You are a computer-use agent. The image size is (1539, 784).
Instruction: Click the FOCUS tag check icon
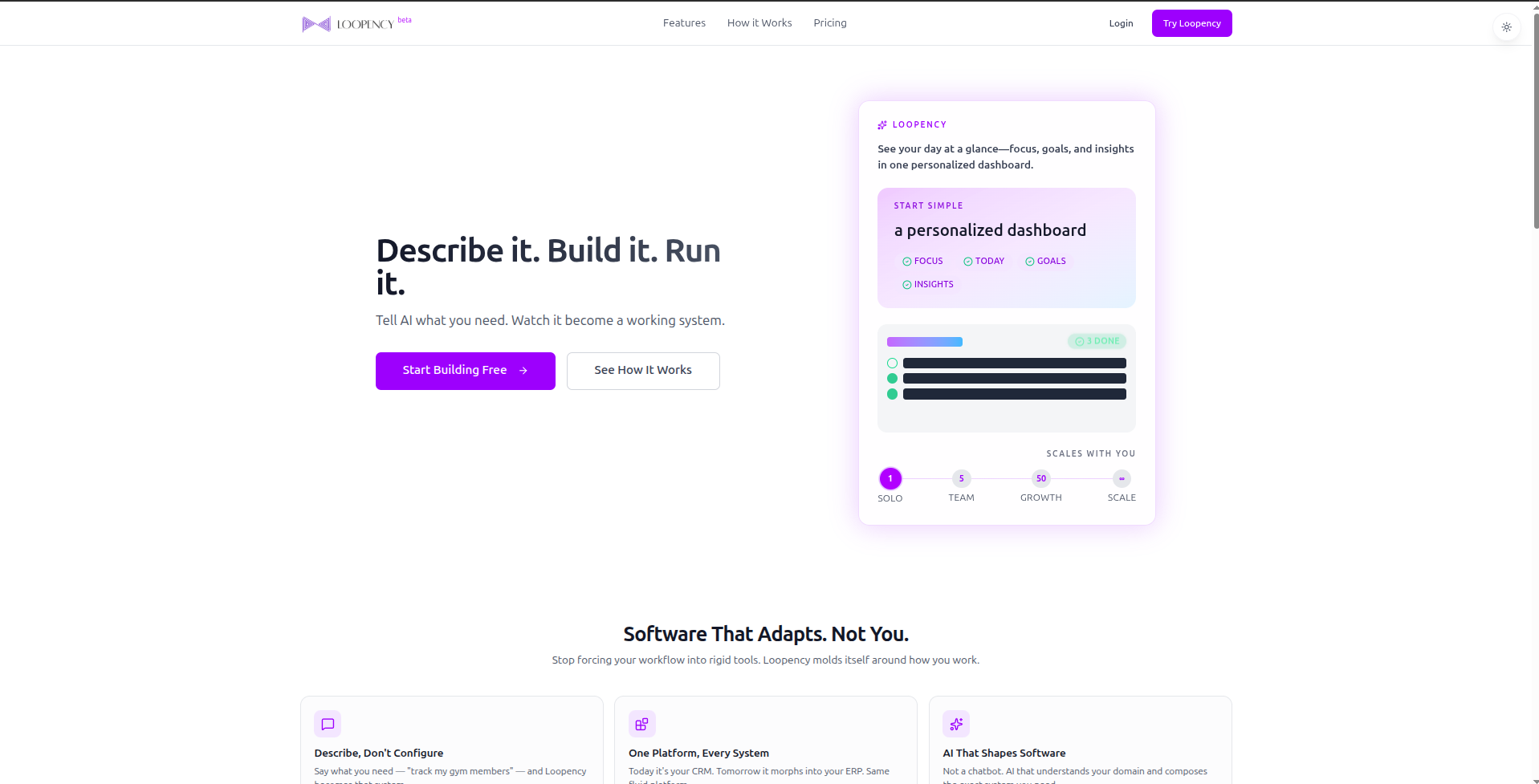pos(906,262)
